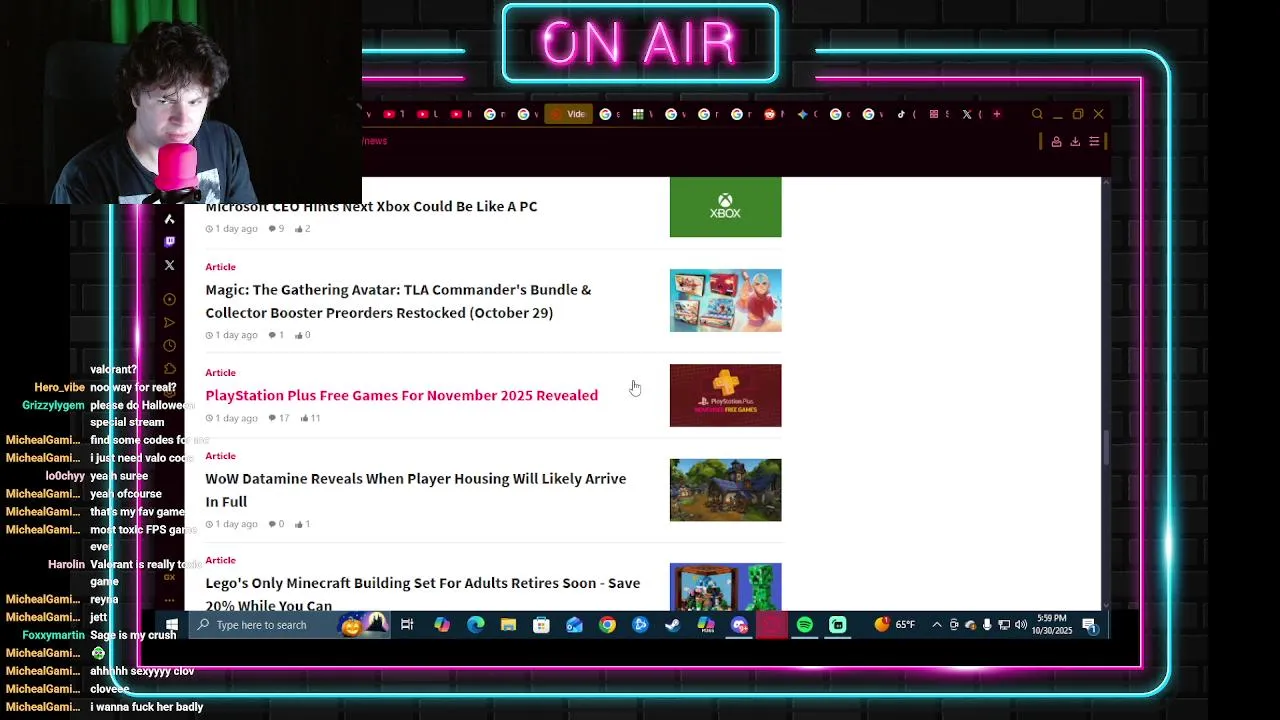Image resolution: width=1280 pixels, height=720 pixels.
Task: Open Task View on the taskbar
Action: coord(407,625)
